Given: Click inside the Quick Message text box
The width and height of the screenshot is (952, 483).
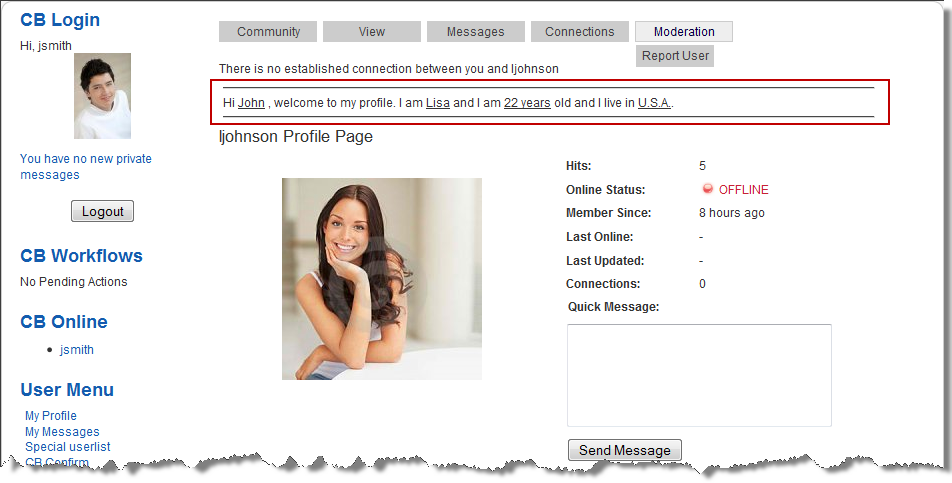Looking at the screenshot, I should (699, 375).
